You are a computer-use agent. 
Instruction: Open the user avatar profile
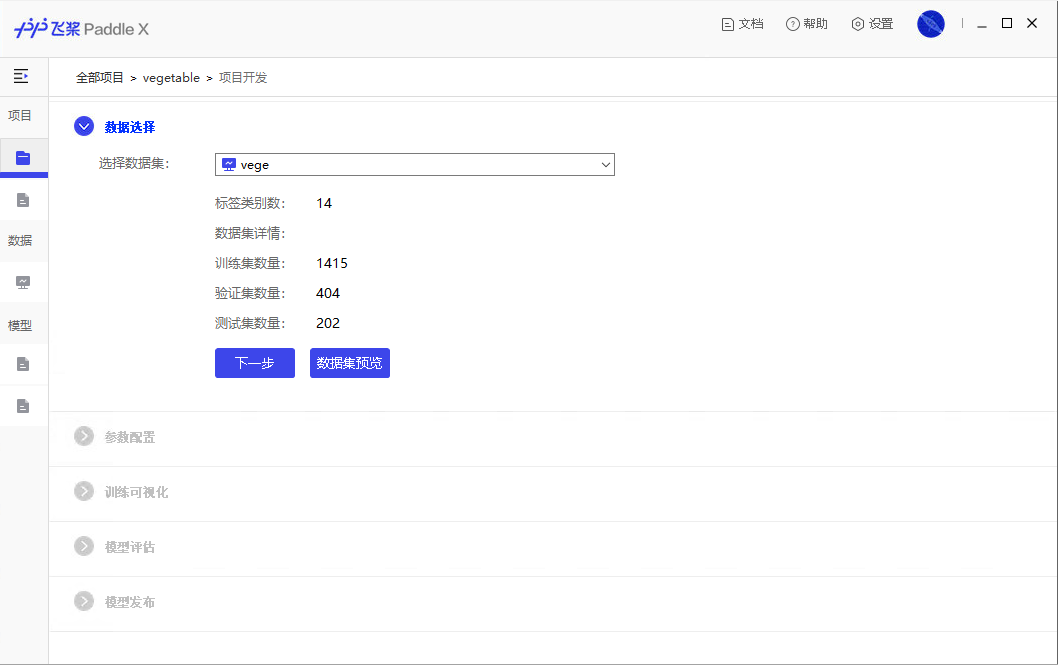(930, 24)
